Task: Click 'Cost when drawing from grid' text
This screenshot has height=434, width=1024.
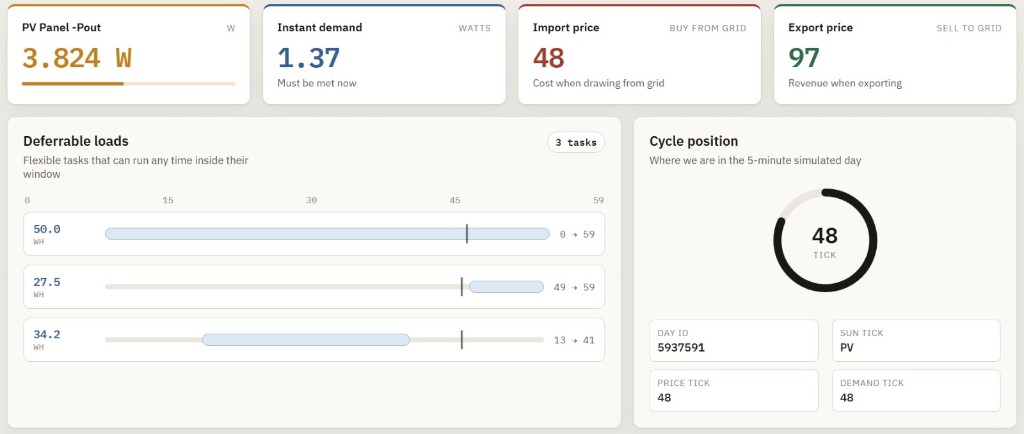Action: (x=598, y=83)
